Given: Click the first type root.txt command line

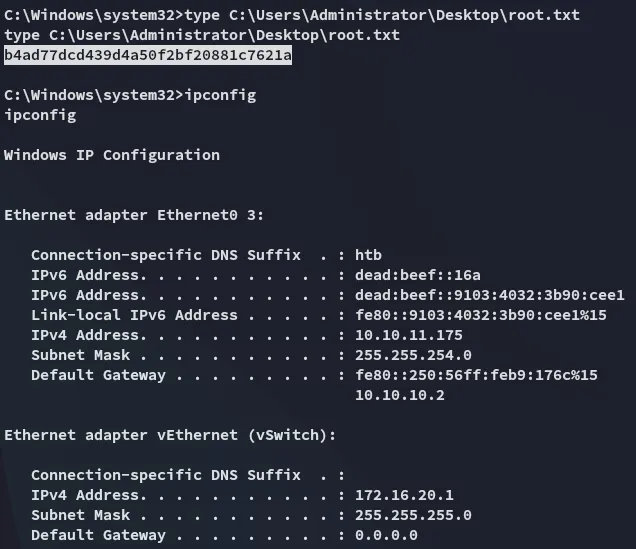Looking at the screenshot, I should click(x=380, y=15).
